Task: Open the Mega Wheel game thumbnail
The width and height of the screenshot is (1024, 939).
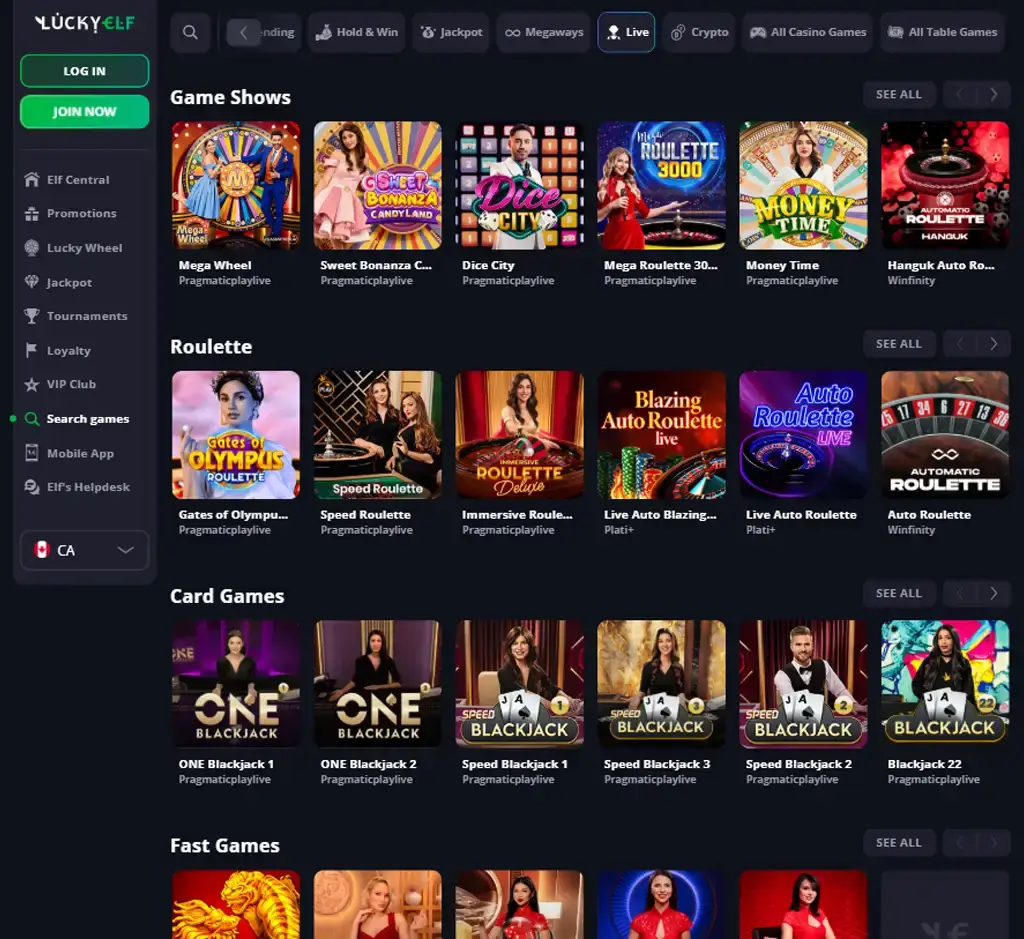Action: click(x=236, y=185)
